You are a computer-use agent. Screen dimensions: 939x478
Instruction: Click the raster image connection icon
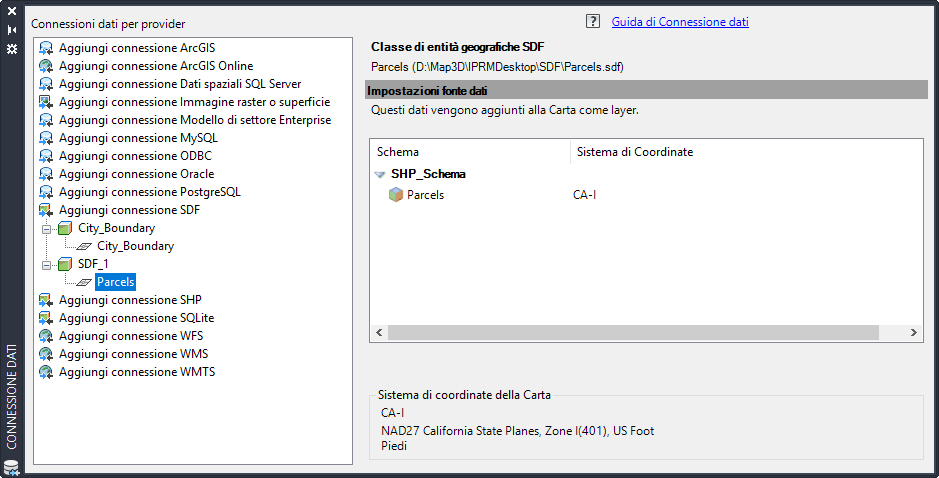click(46, 102)
